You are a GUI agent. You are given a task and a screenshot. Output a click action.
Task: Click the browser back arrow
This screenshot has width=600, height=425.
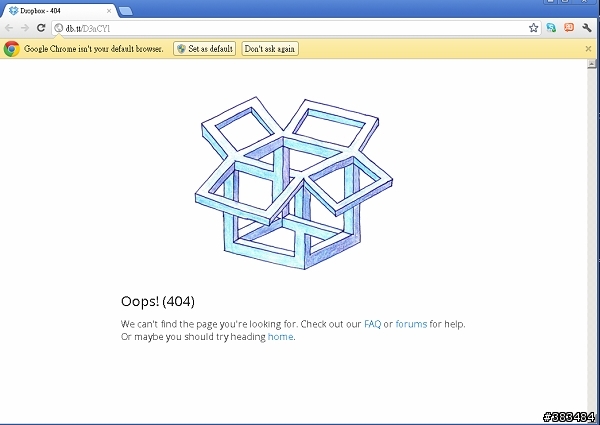point(9,28)
